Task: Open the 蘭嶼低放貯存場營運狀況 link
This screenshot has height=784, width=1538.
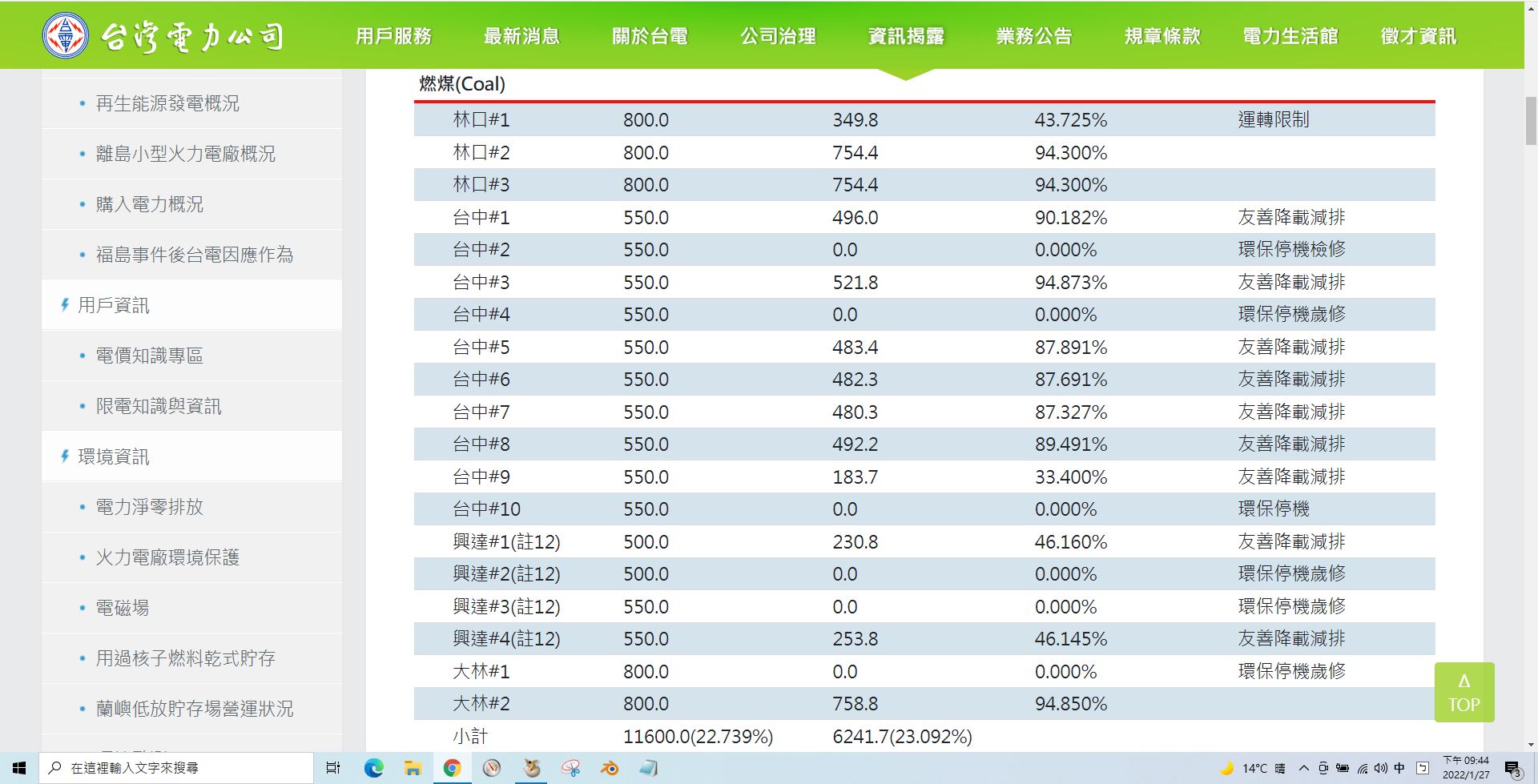Action: 195,709
